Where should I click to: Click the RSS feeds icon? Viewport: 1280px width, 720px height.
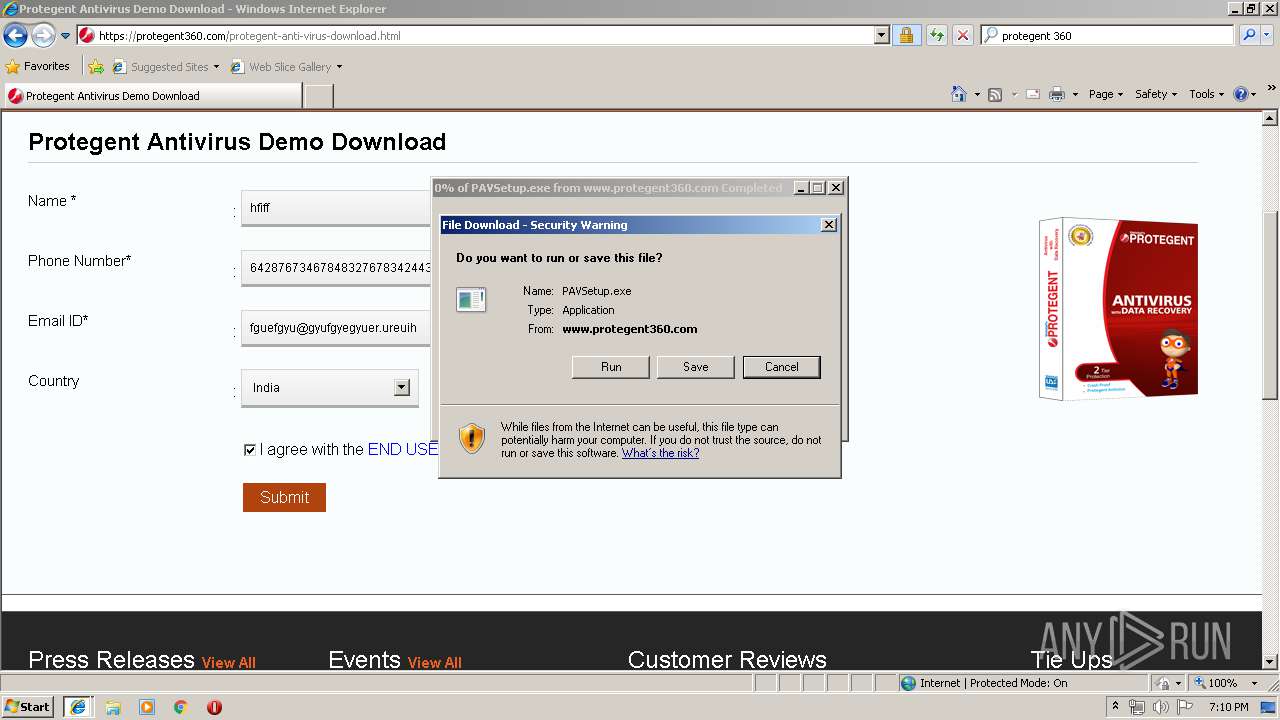[995, 94]
